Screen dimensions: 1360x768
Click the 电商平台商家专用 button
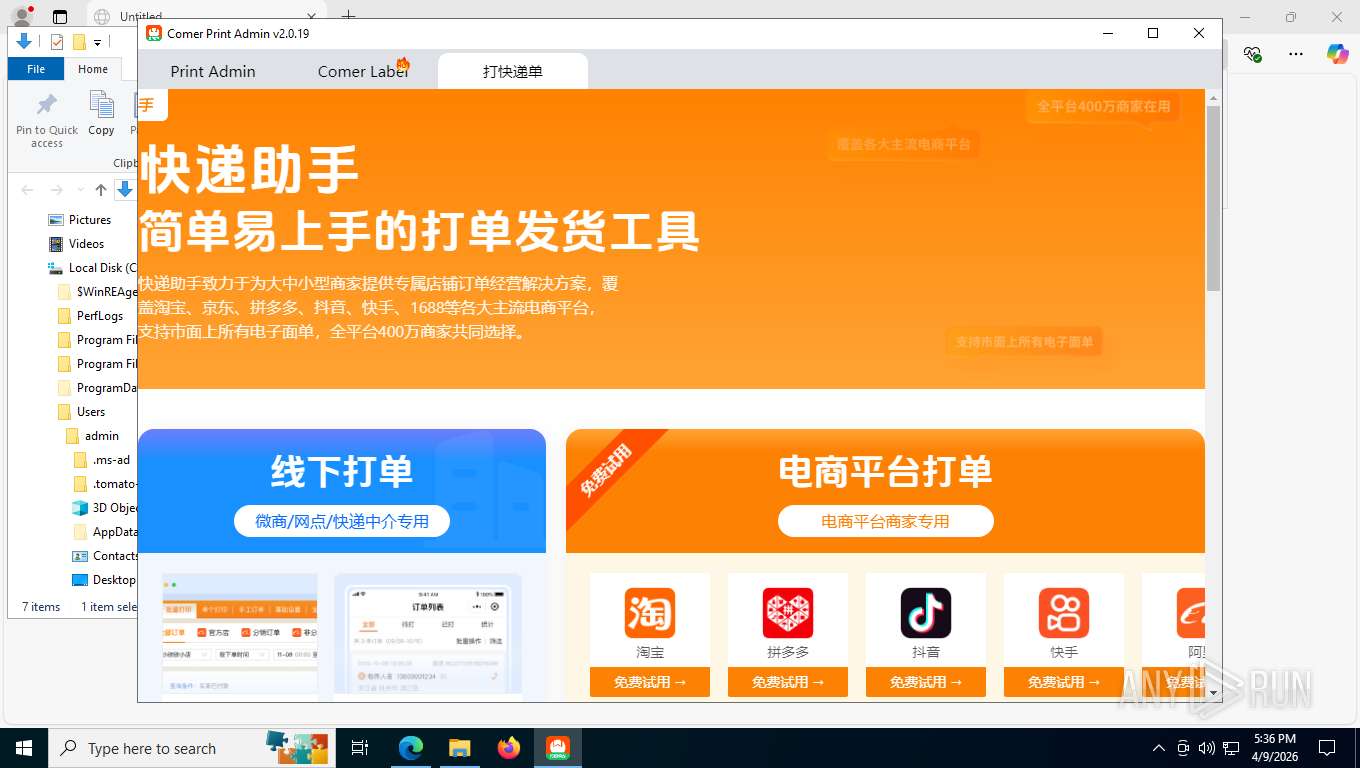(x=886, y=521)
